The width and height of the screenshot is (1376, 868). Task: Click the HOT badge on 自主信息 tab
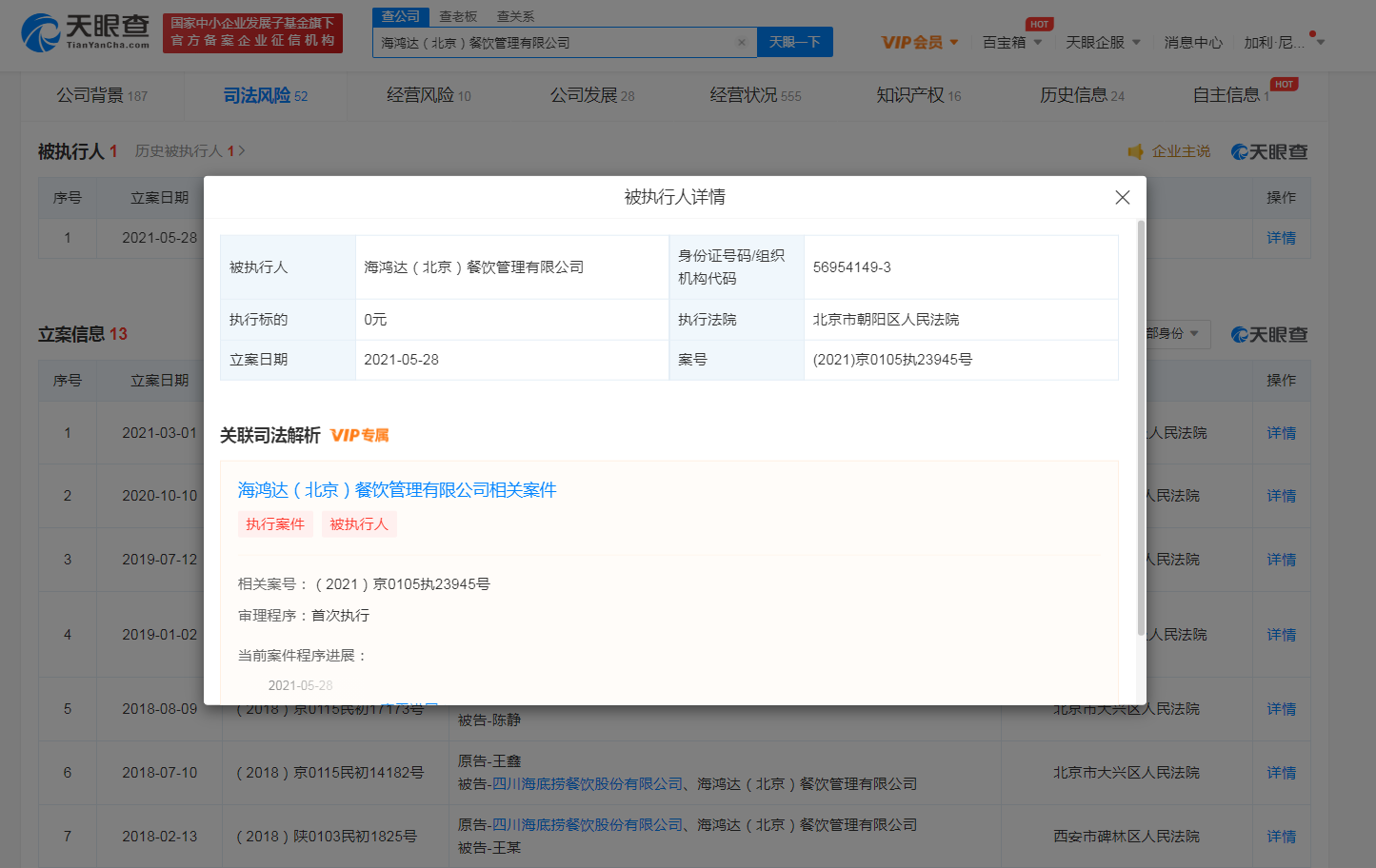click(x=1284, y=85)
